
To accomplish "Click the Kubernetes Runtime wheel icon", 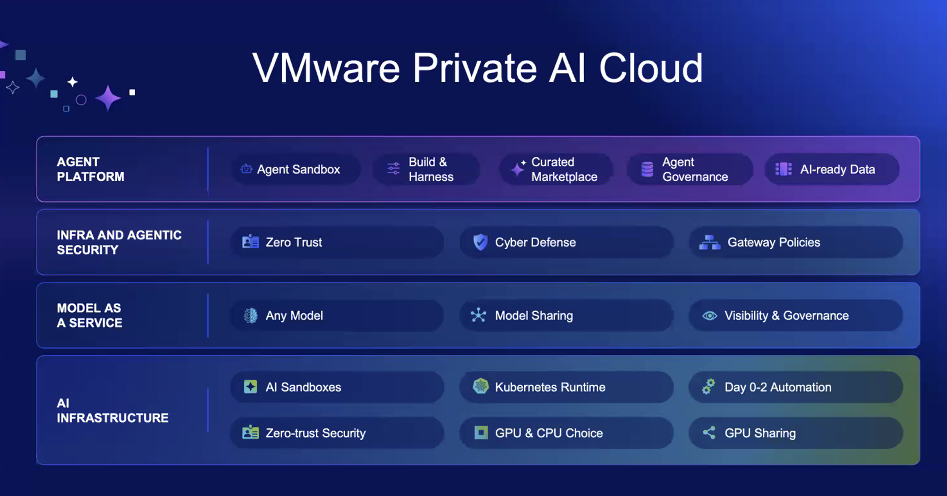I will 480,386.
